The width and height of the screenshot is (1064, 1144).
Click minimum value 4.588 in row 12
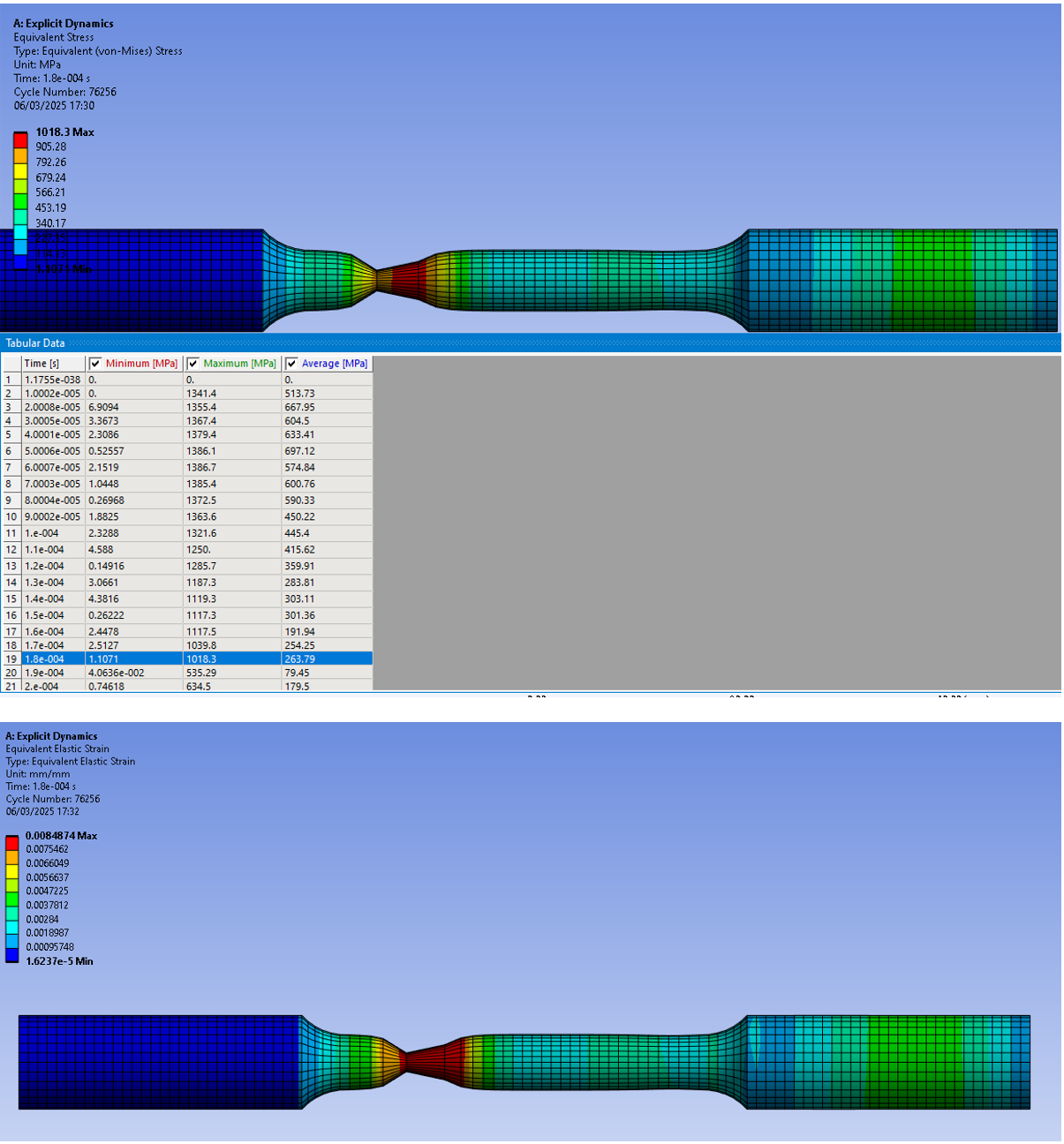coord(101,550)
